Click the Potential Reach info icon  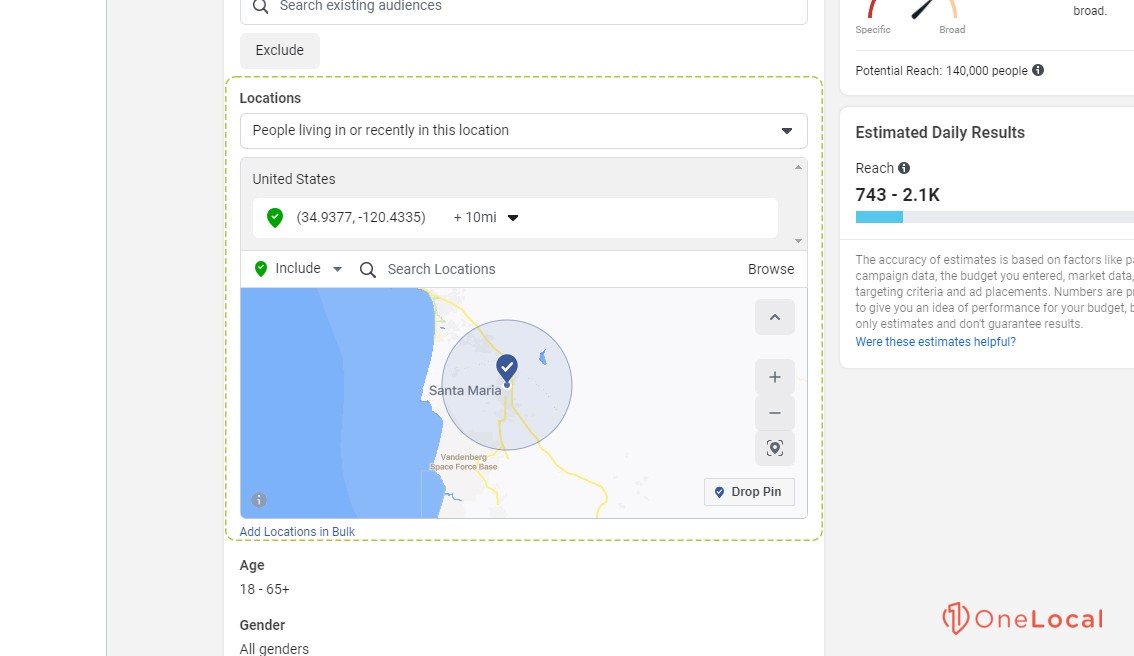(x=1038, y=70)
